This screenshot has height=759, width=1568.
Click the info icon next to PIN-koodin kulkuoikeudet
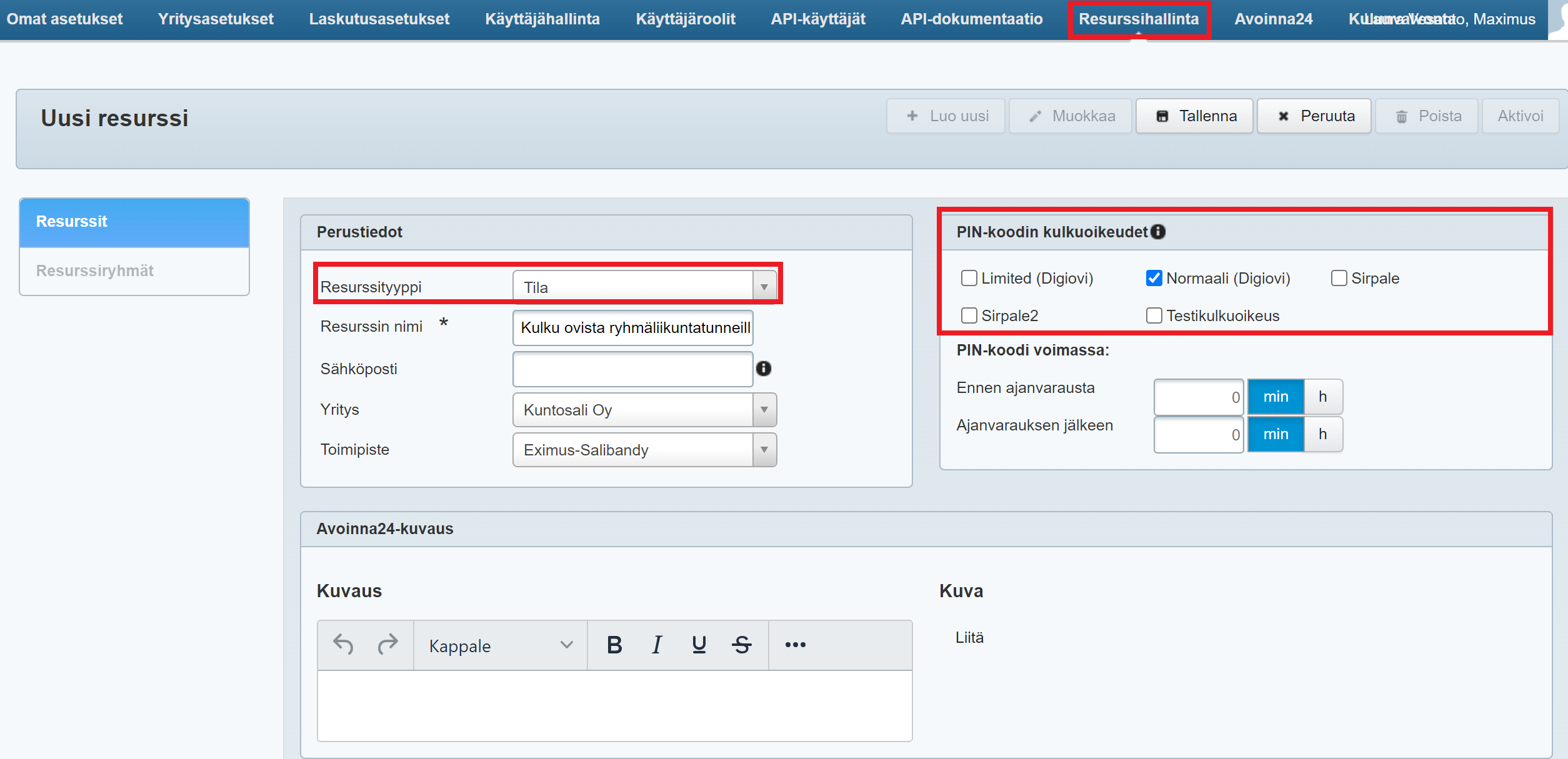click(1158, 232)
